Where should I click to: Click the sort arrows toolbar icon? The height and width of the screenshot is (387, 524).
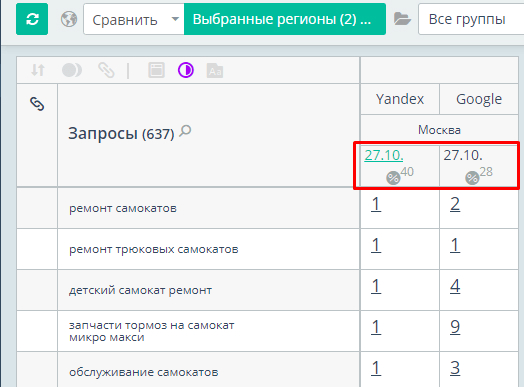[38, 70]
